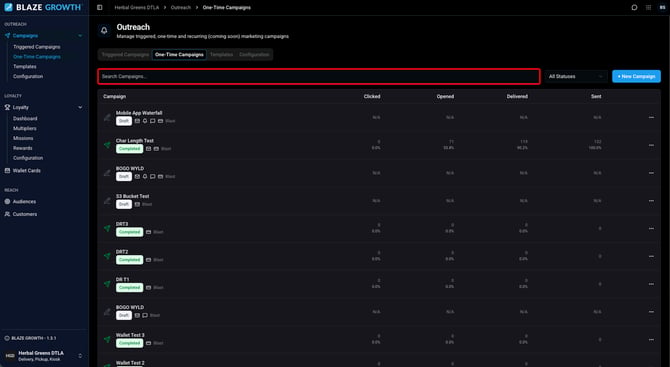Click the Campaigns paper-plane icon in sidebar
Screen dimensions: 670x367
click(7, 36)
